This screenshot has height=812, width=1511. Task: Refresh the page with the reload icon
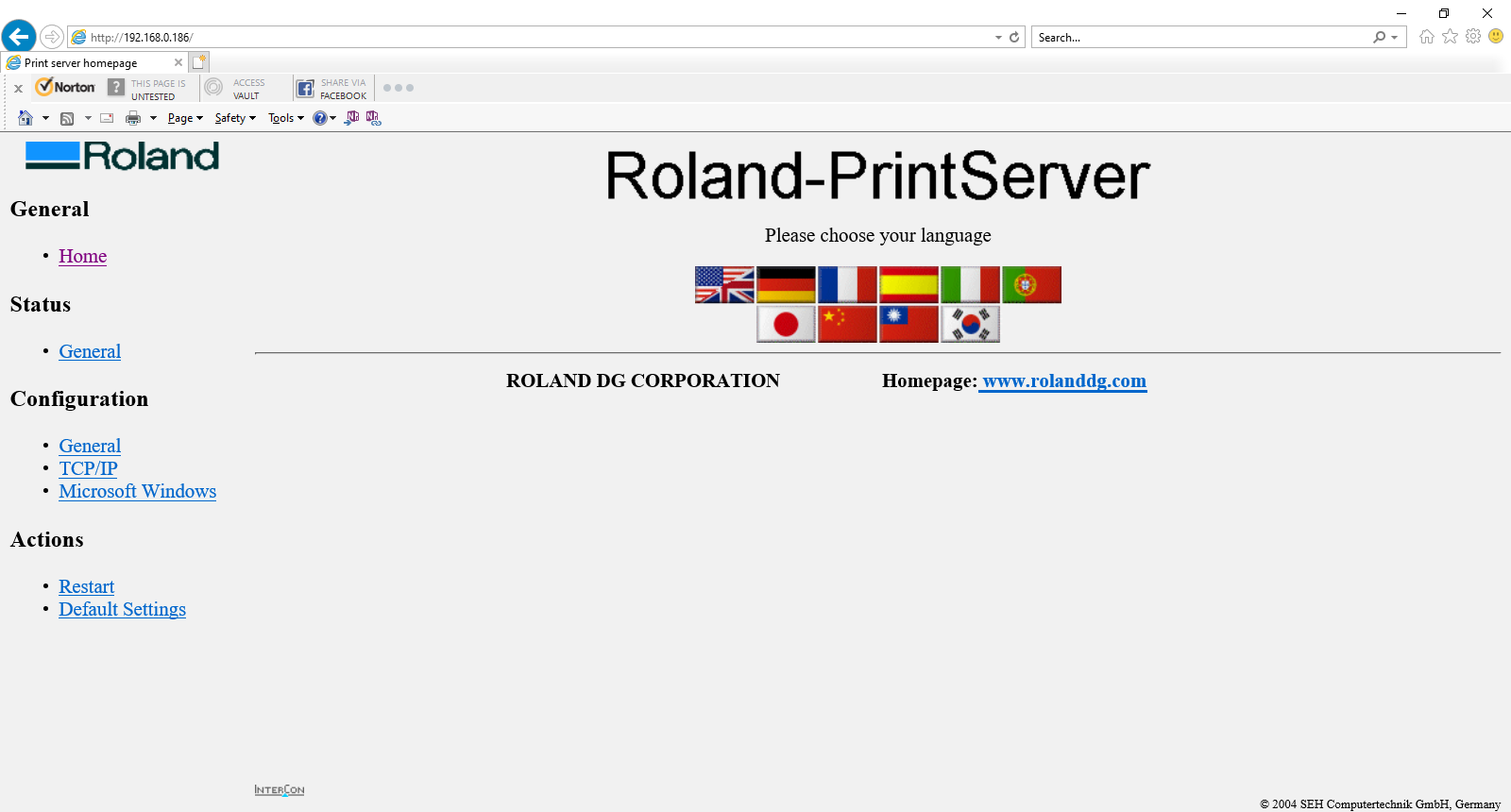click(1014, 38)
